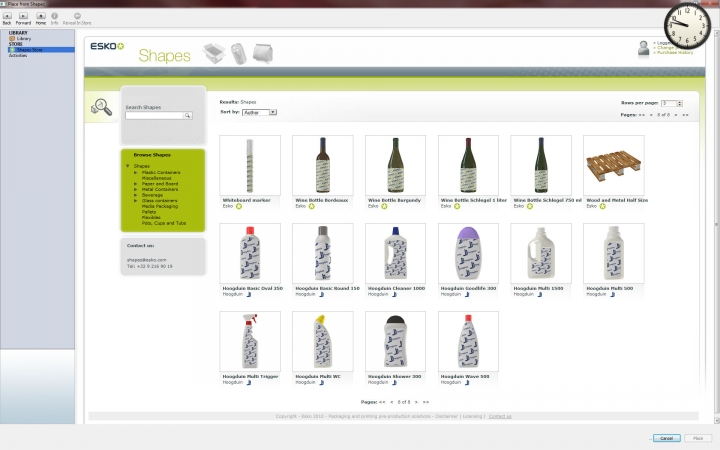
Task: Click the Search Shapes text field
Action: point(154,116)
